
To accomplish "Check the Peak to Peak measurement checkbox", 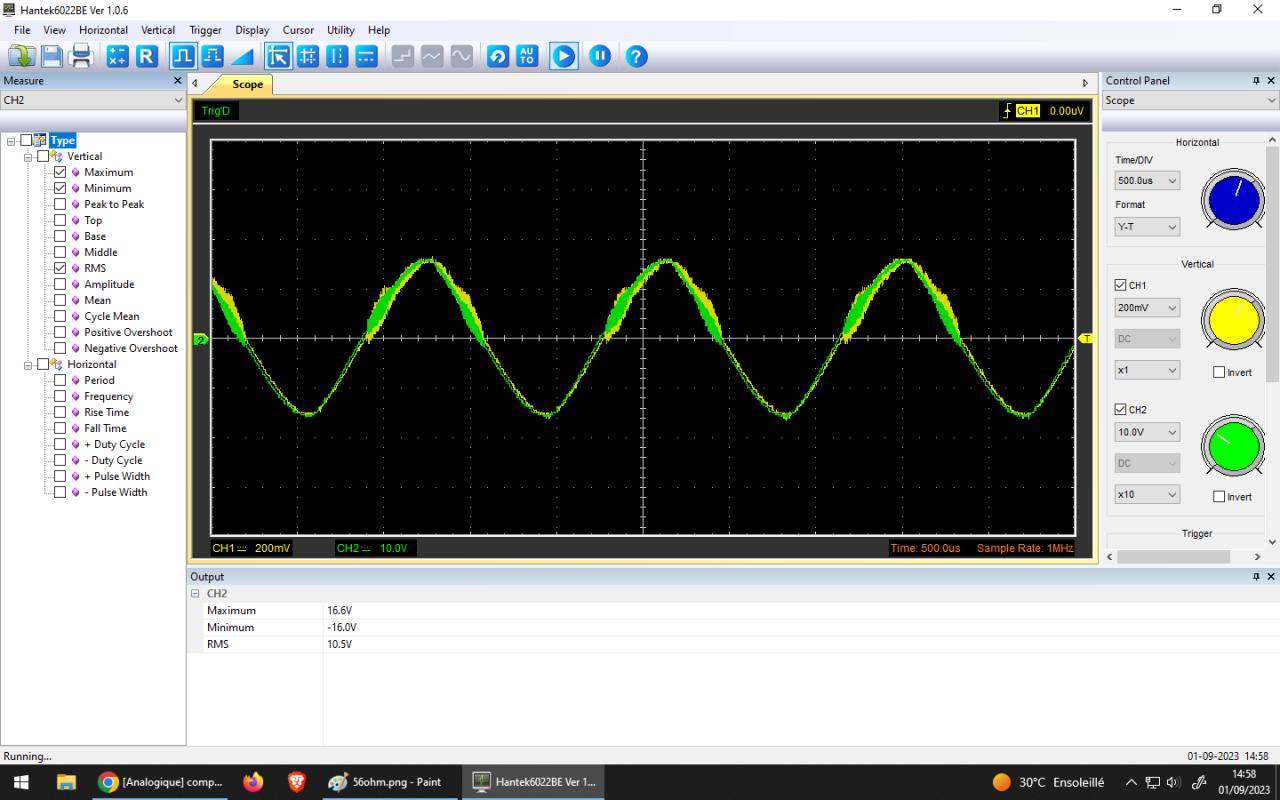I will pos(60,204).
